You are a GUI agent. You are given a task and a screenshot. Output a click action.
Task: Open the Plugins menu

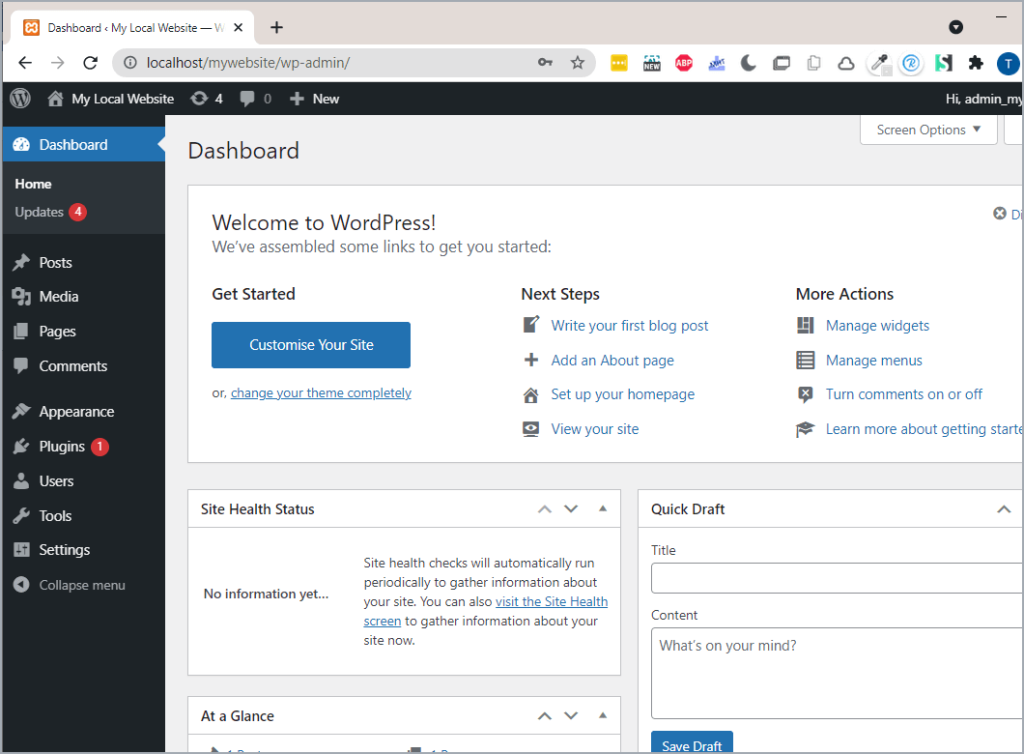tap(61, 446)
